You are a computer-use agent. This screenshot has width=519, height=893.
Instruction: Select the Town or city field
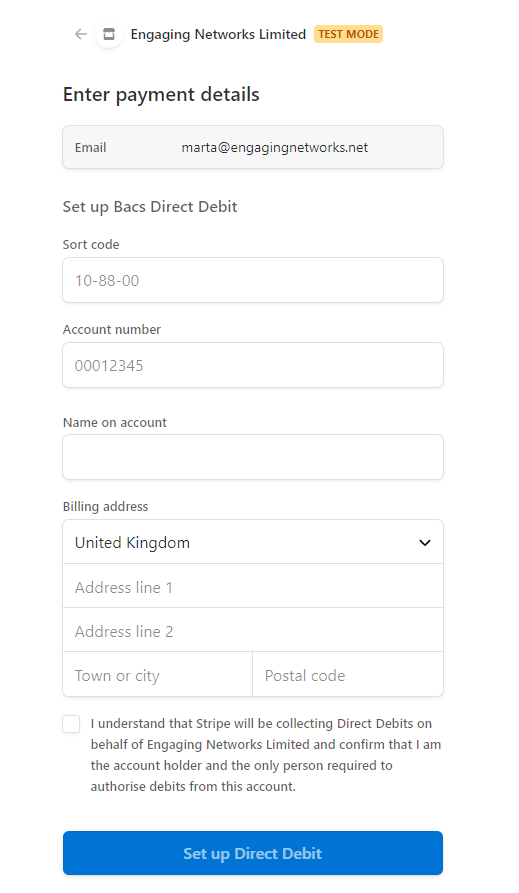pyautogui.click(x=157, y=675)
